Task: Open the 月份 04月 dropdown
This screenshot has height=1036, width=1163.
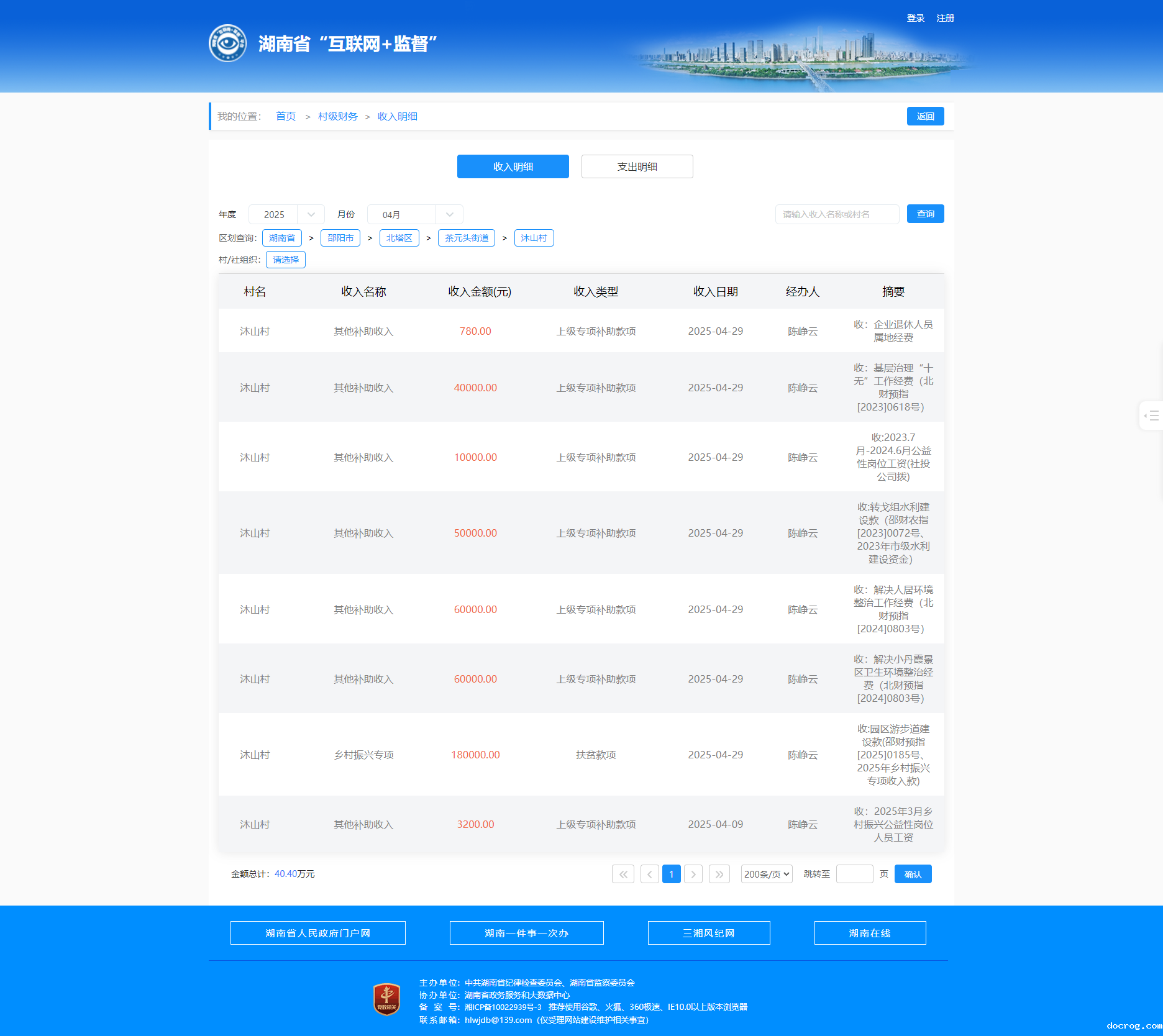Action: pyautogui.click(x=414, y=214)
